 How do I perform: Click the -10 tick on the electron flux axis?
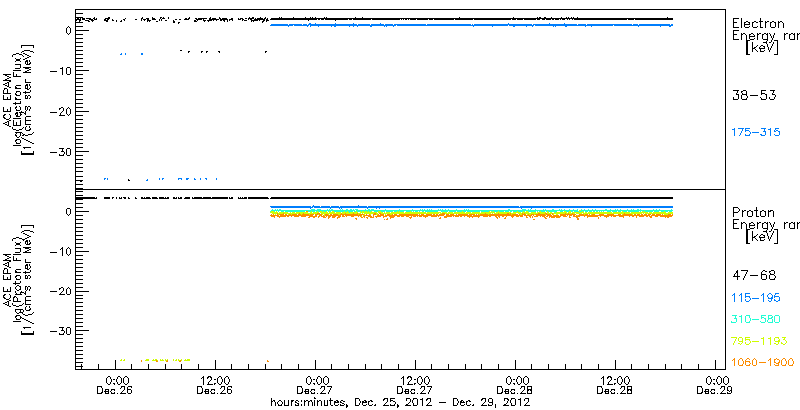[x=59, y=70]
